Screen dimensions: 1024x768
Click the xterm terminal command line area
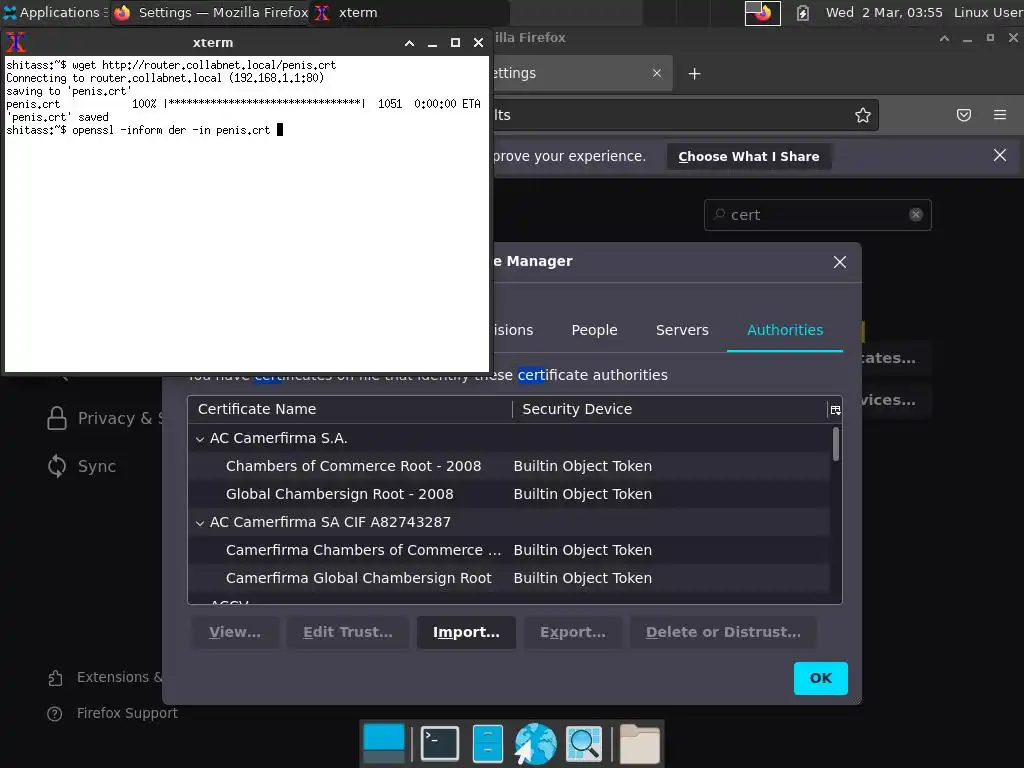coord(247,214)
